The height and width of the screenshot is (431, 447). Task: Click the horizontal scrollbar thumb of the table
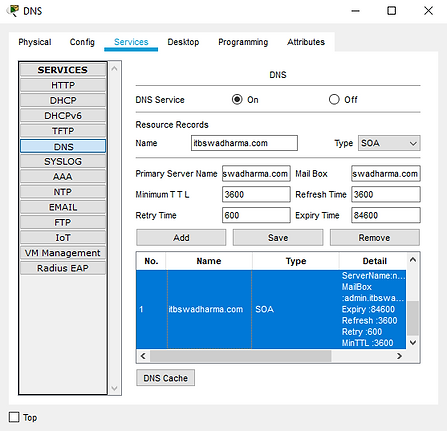[x=241, y=356]
